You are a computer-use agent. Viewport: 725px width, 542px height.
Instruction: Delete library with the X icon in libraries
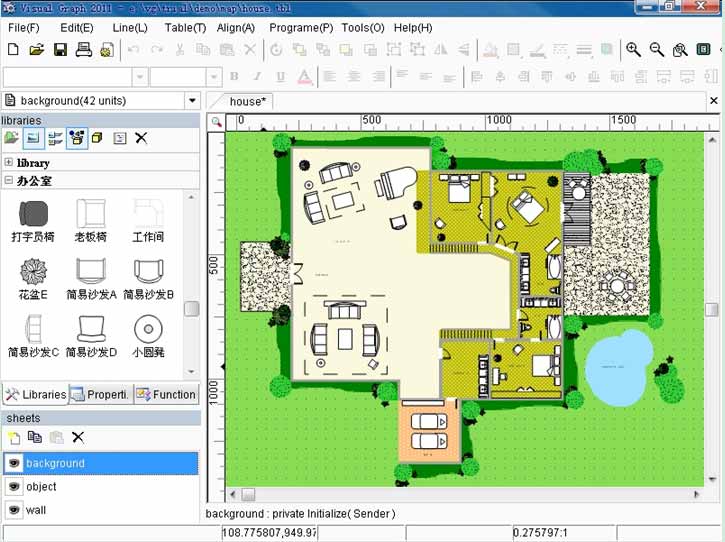click(141, 138)
